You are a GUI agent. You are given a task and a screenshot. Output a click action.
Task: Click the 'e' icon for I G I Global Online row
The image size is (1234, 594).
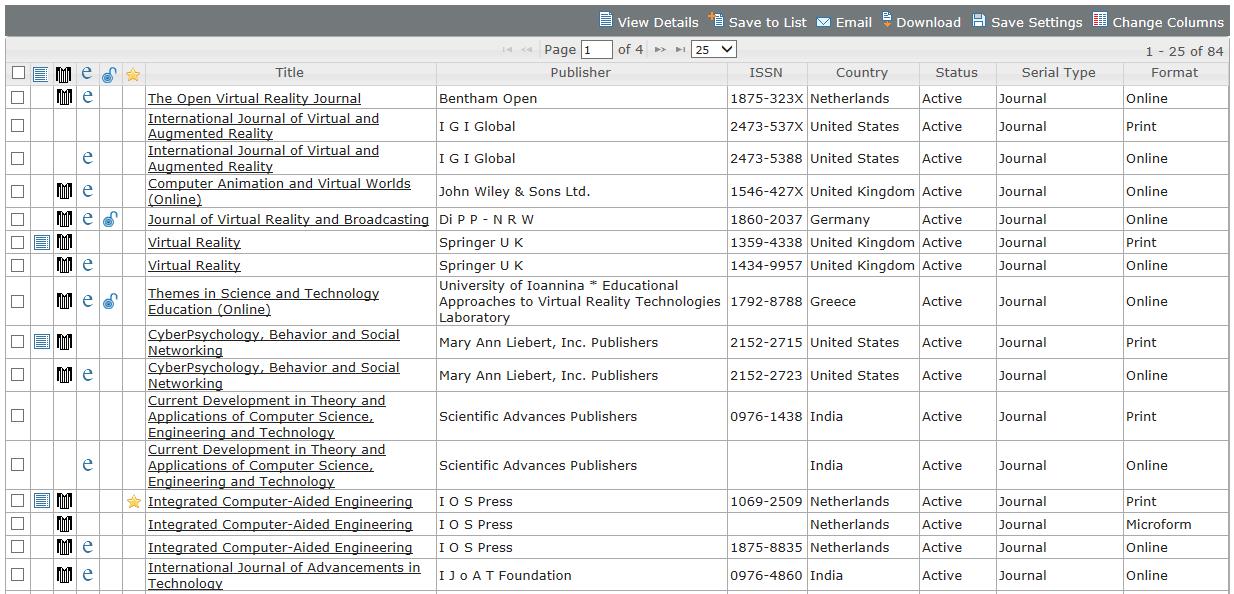point(87,158)
